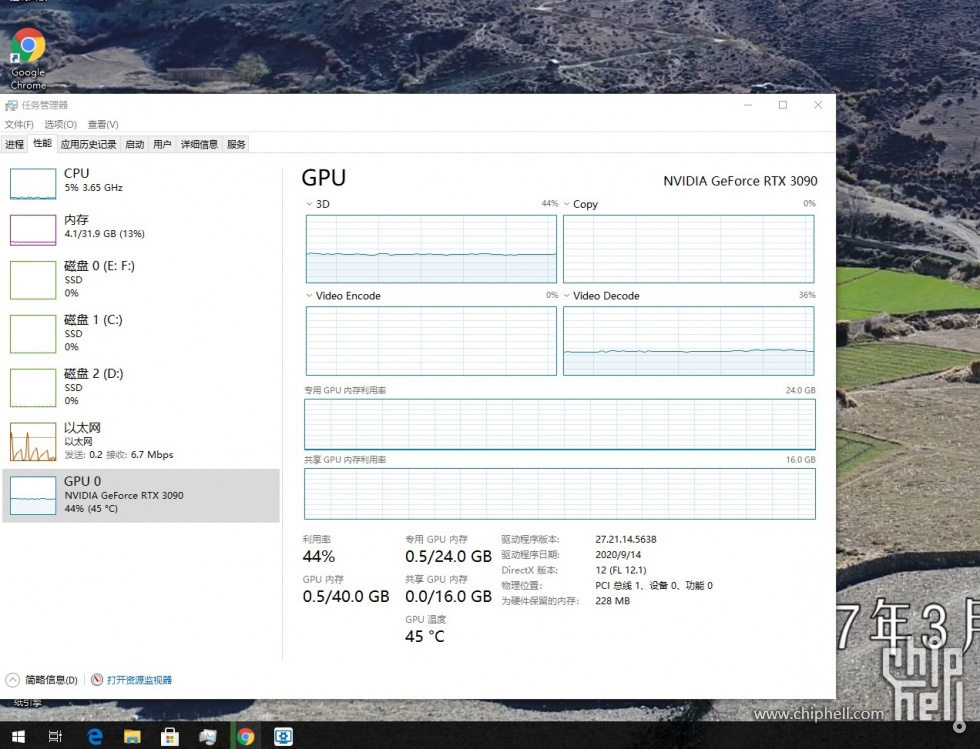The height and width of the screenshot is (749, 980).
Task: Click driver version 27.21.14.5638
Action: point(626,539)
